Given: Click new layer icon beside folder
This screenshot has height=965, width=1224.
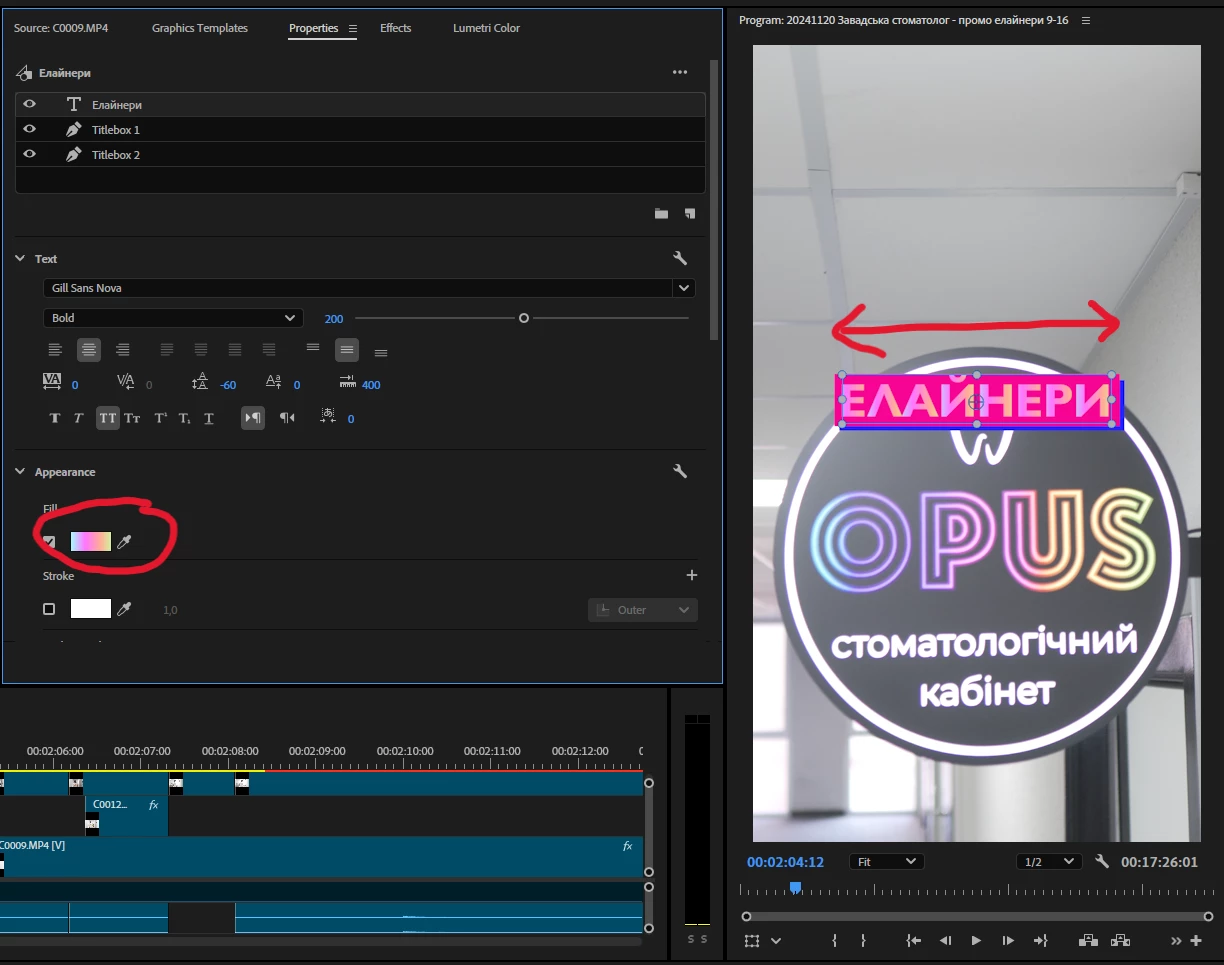Looking at the screenshot, I should click(690, 213).
